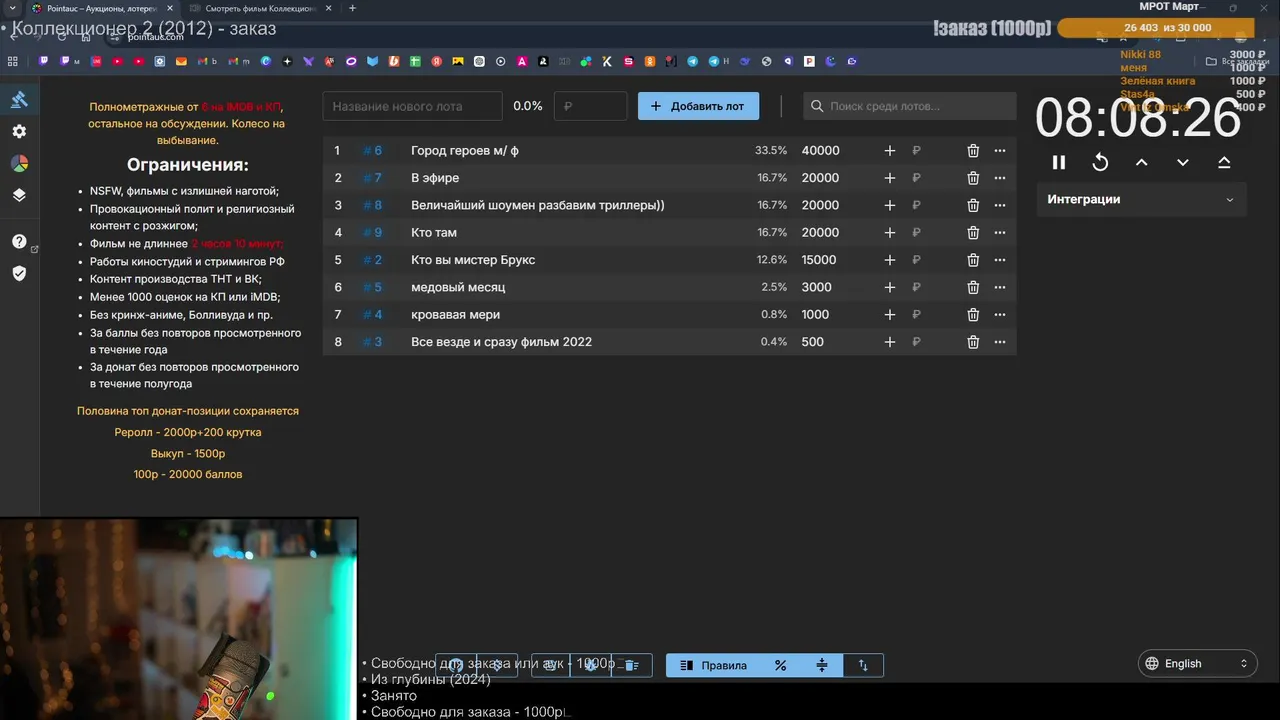Open the English language dropdown
The image size is (1280, 720).
1198,663
